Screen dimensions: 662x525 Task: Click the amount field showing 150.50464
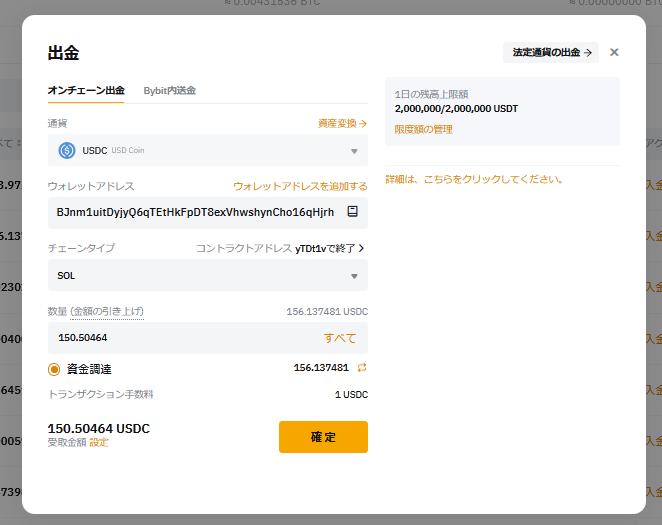pyautogui.click(x=180, y=338)
